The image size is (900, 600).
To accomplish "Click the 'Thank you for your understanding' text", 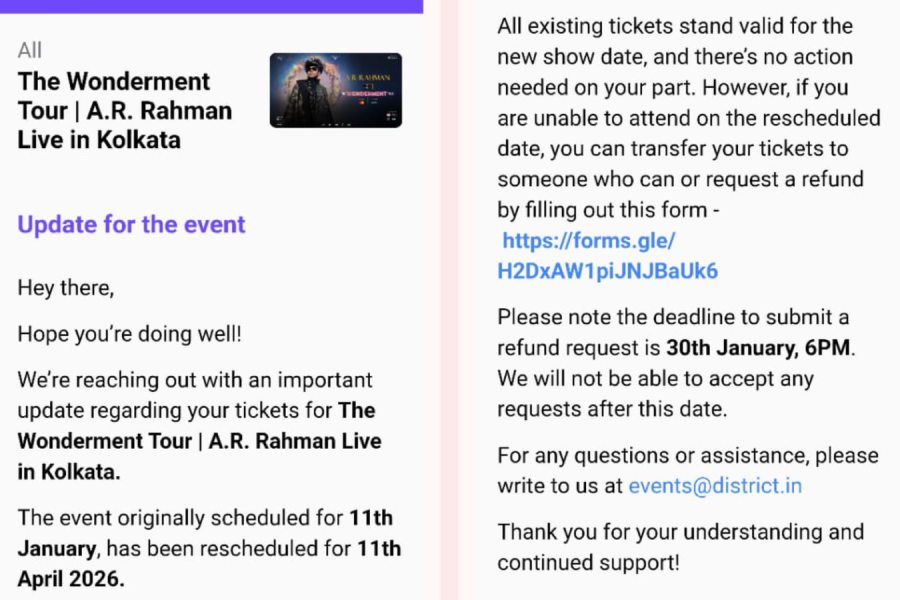I will coord(680,532).
